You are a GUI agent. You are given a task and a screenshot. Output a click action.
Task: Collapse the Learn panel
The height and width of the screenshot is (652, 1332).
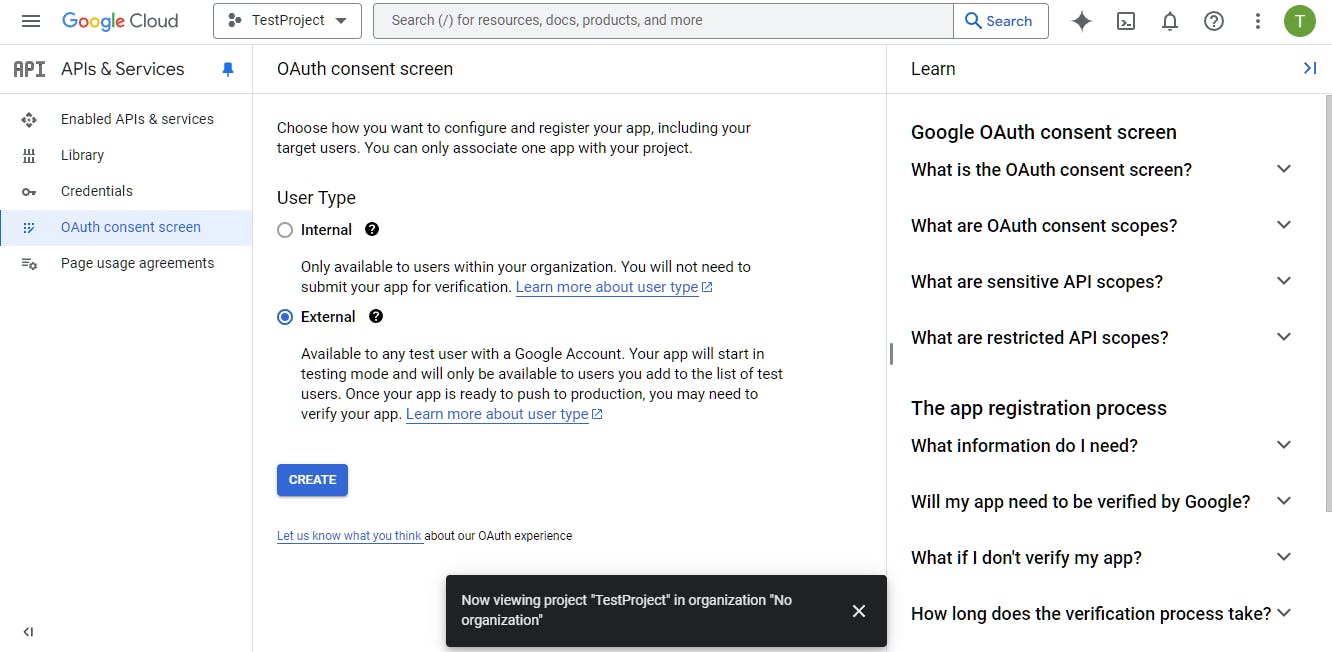point(1309,68)
